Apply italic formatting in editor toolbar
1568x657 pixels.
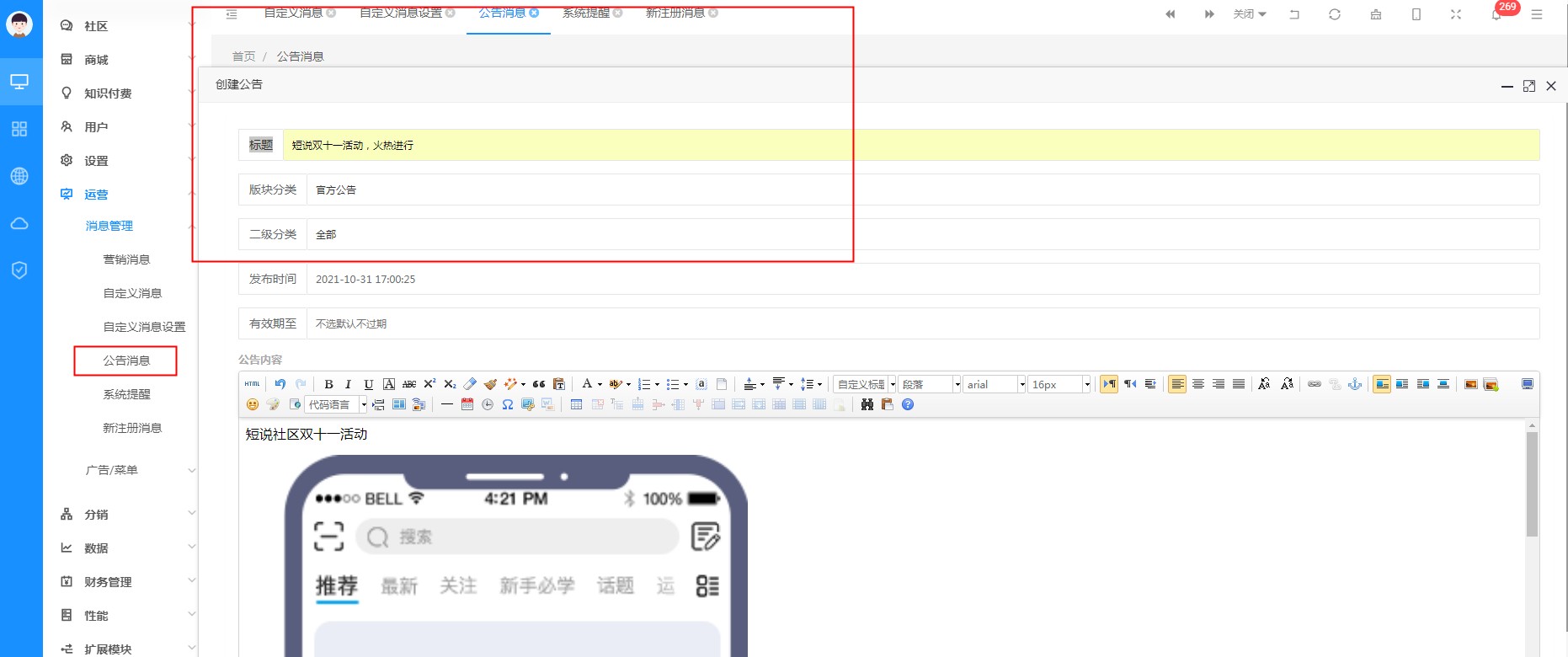tap(349, 384)
